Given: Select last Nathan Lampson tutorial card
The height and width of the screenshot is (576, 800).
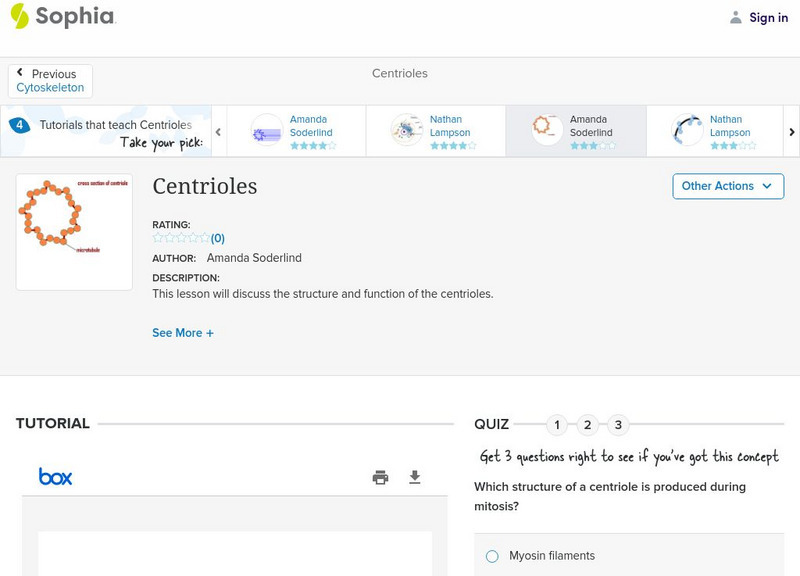Looking at the screenshot, I should pos(716,131).
